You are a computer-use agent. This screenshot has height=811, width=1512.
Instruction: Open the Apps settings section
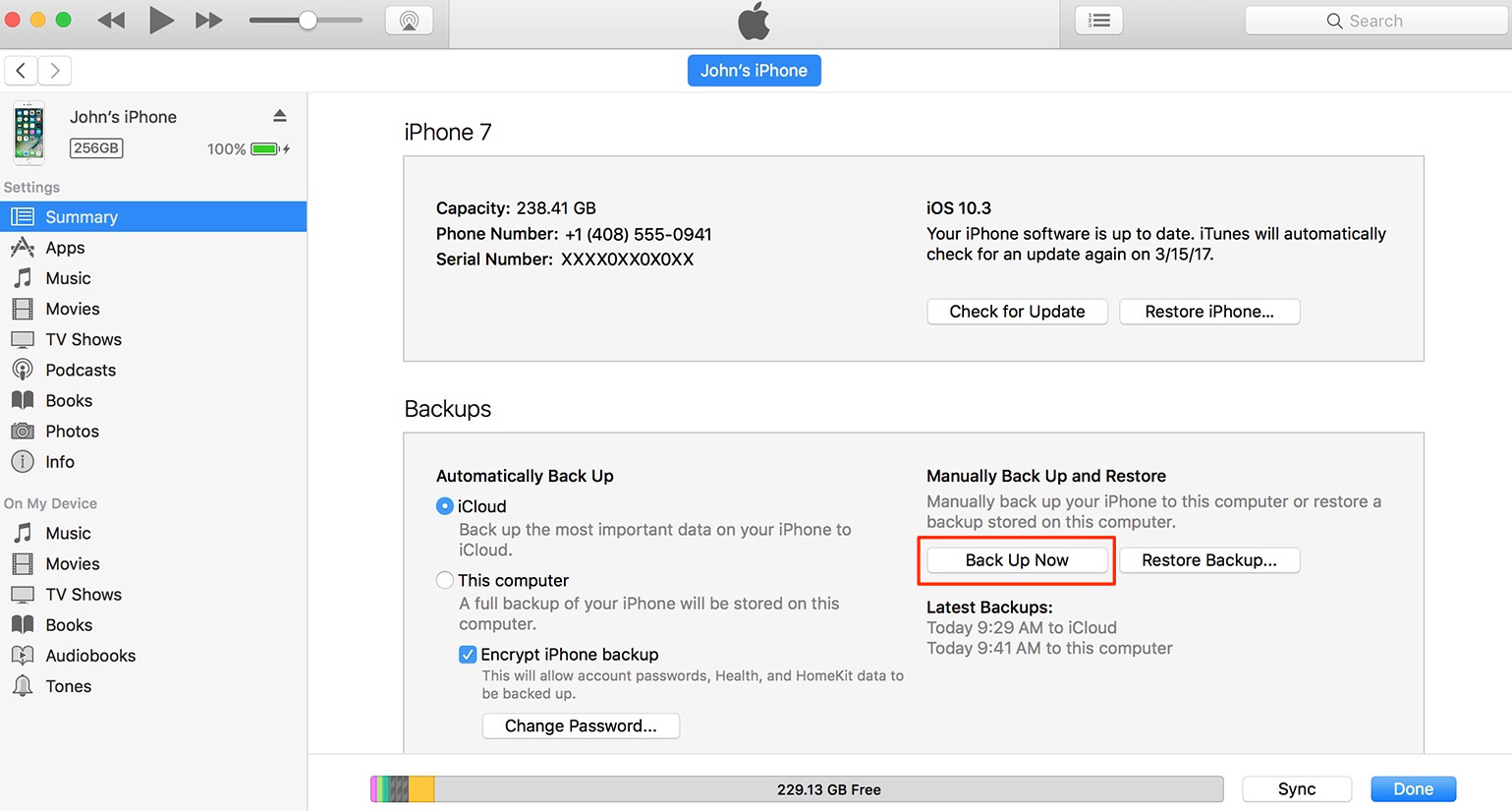(153, 248)
